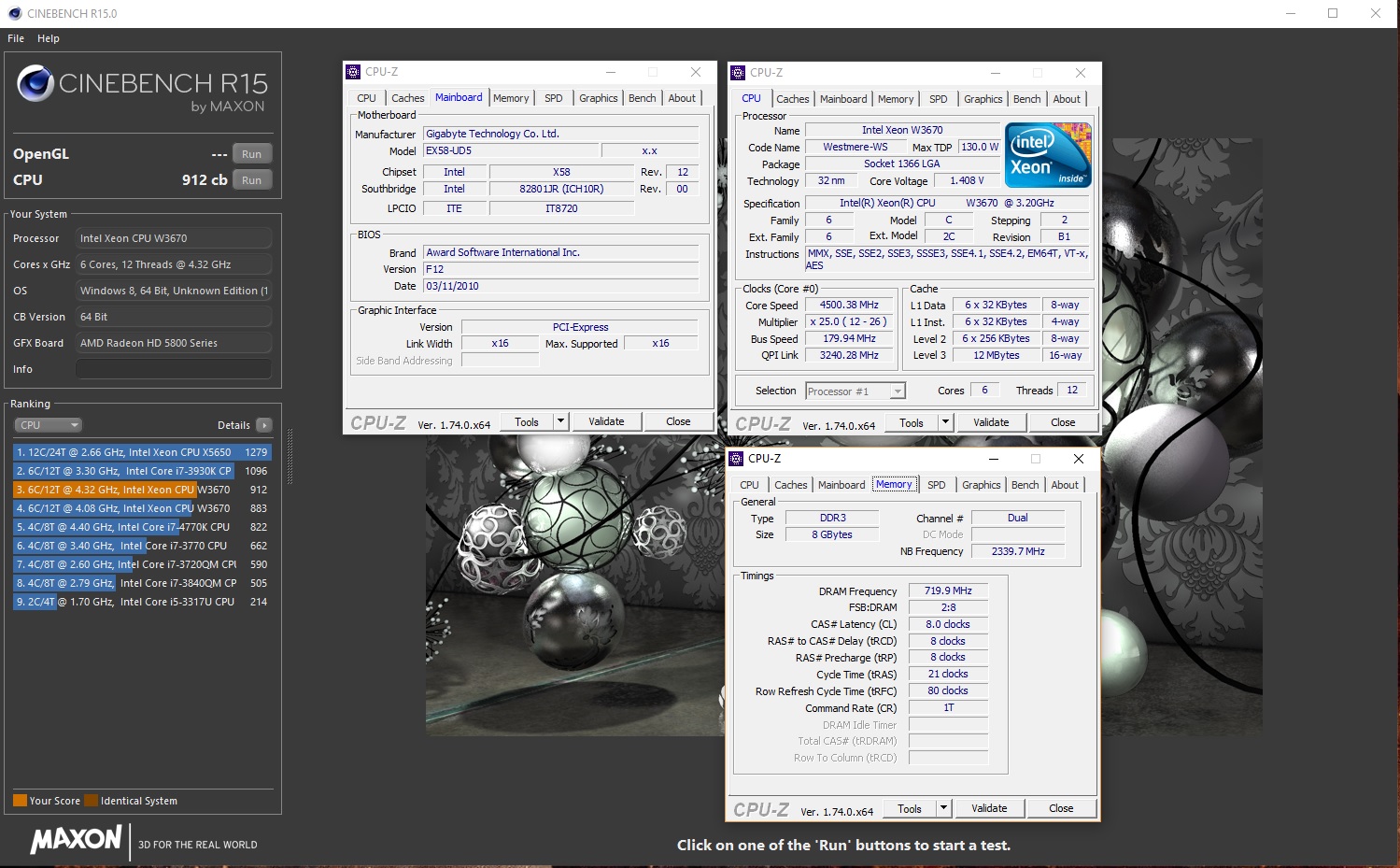
Task: Minimize the Memory CPU-Z window
Action: pos(993,459)
